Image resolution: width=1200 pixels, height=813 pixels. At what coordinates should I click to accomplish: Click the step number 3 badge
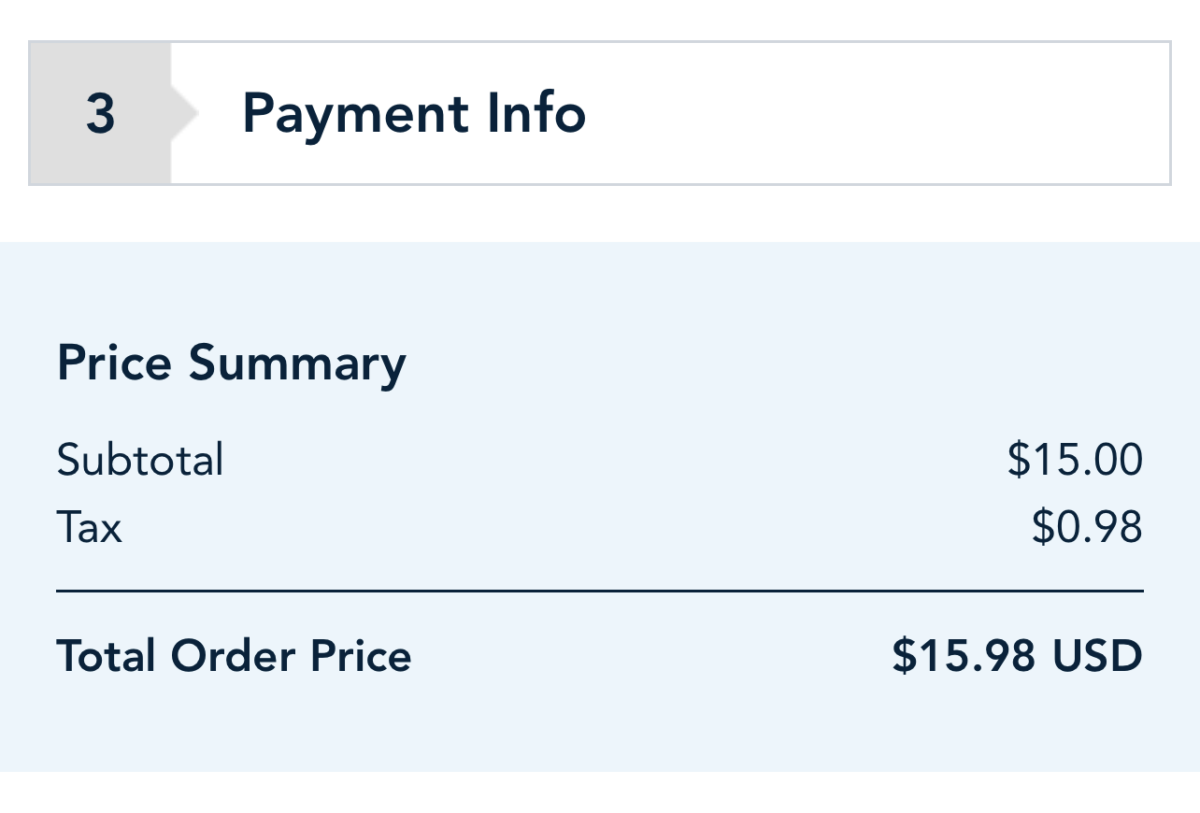click(x=100, y=114)
